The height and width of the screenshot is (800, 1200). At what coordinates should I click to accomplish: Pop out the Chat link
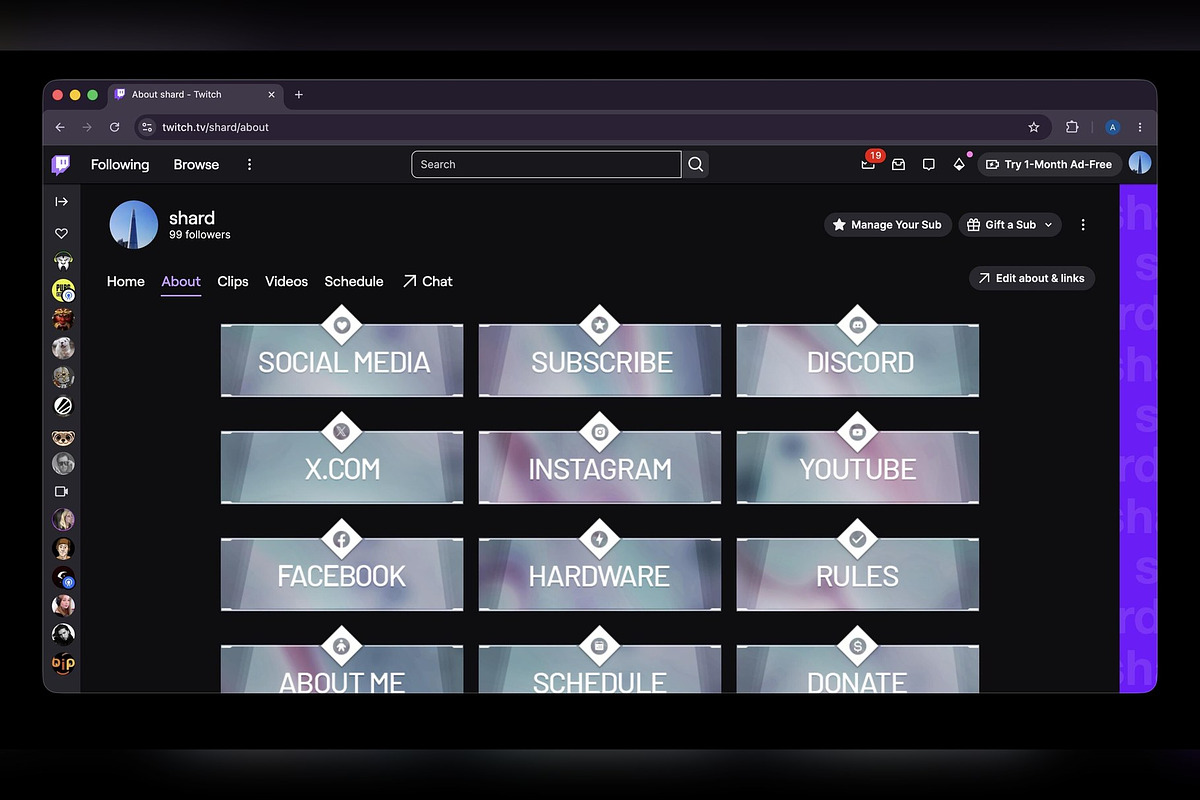[428, 281]
